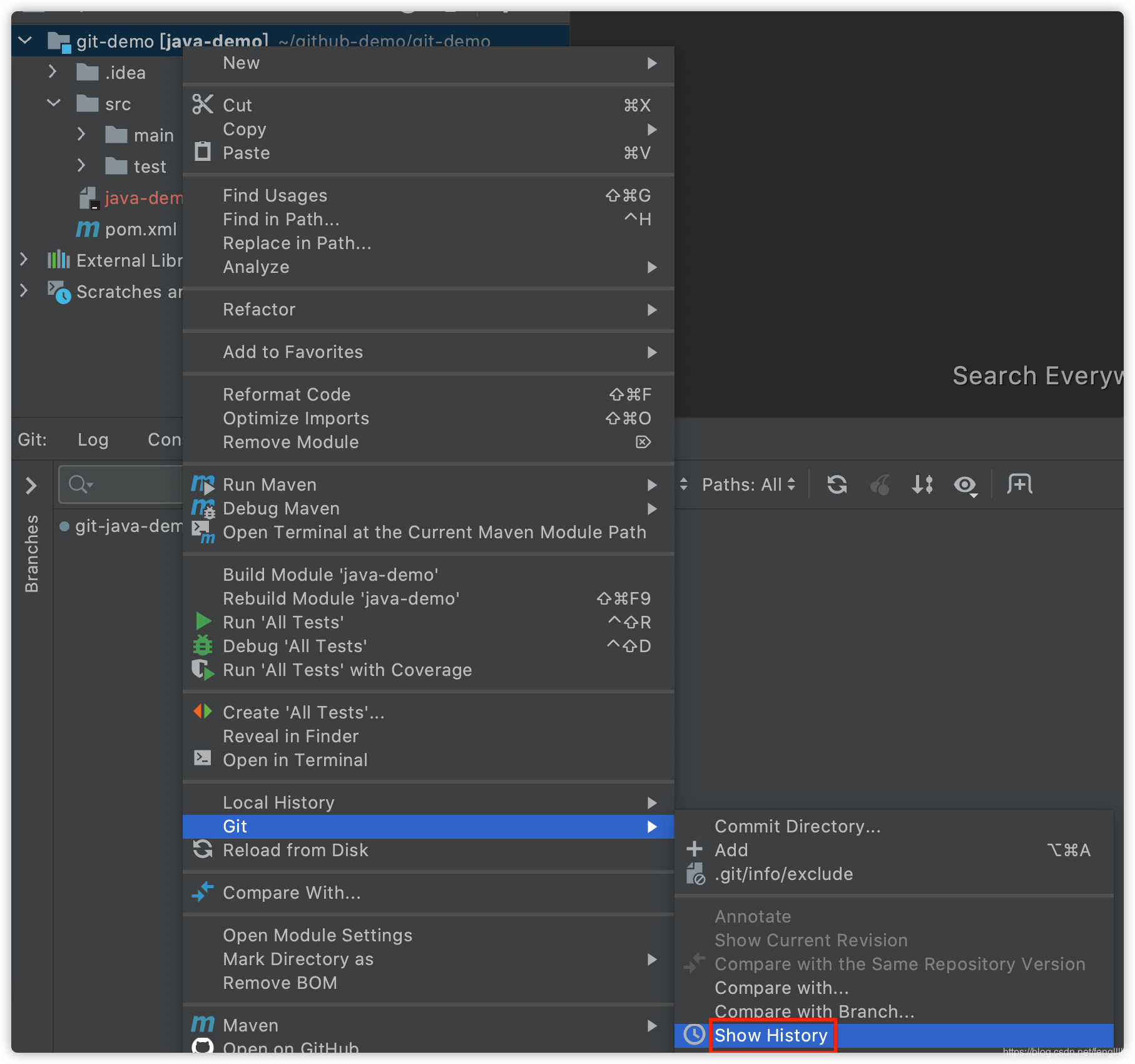Click the Refresh icon in Git log toolbar
This screenshot has height=1064, width=1135.
tap(837, 484)
